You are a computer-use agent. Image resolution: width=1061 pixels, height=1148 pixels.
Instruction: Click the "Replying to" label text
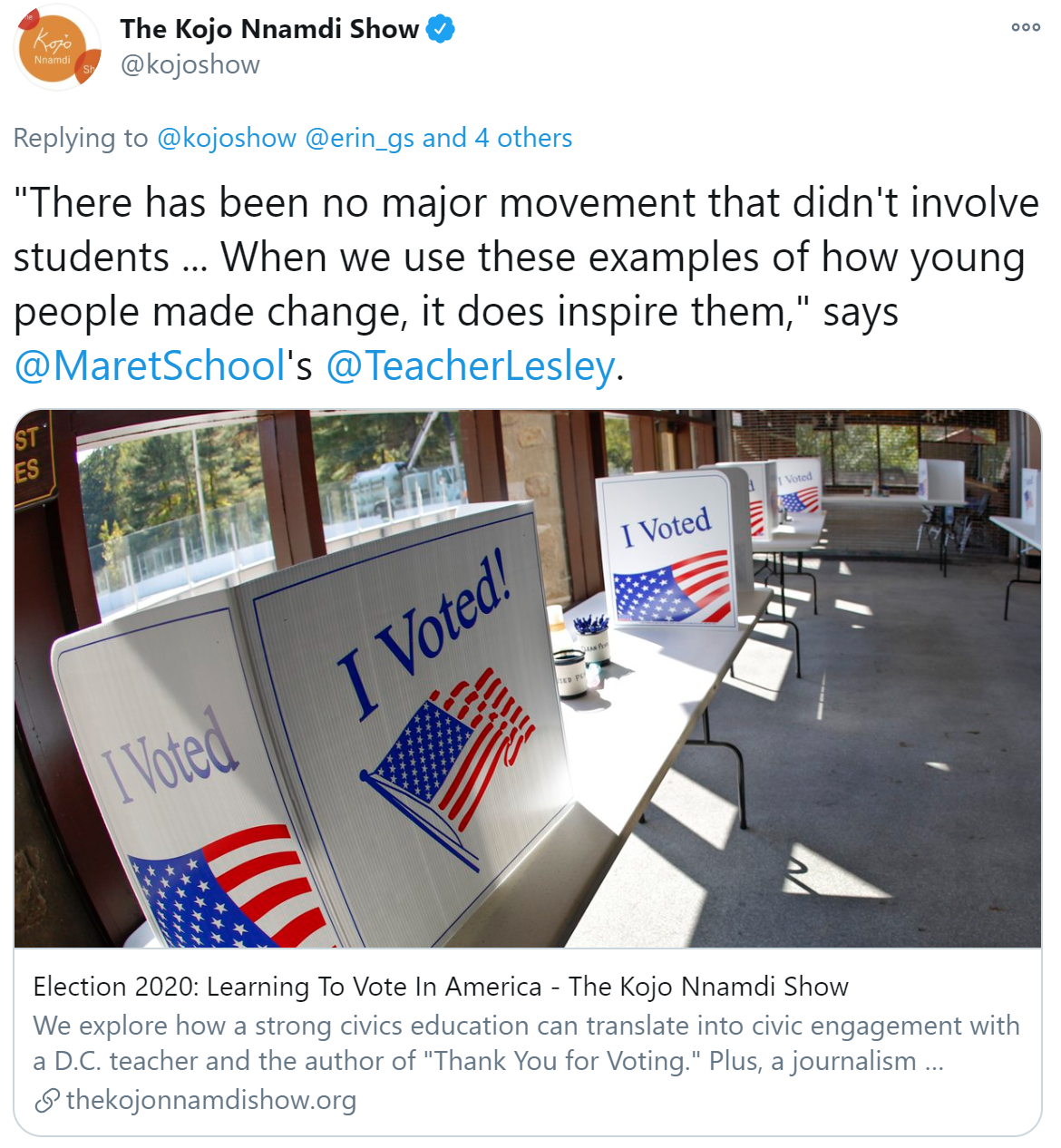point(81,138)
